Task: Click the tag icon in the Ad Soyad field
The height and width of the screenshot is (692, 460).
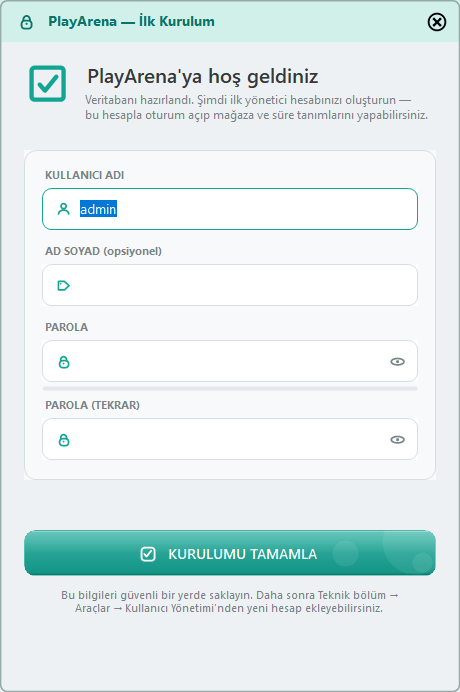Action: click(64, 286)
